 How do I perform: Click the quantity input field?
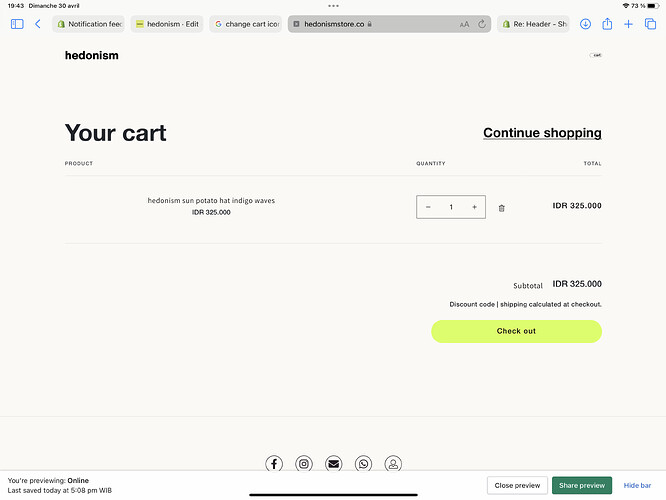tap(451, 207)
